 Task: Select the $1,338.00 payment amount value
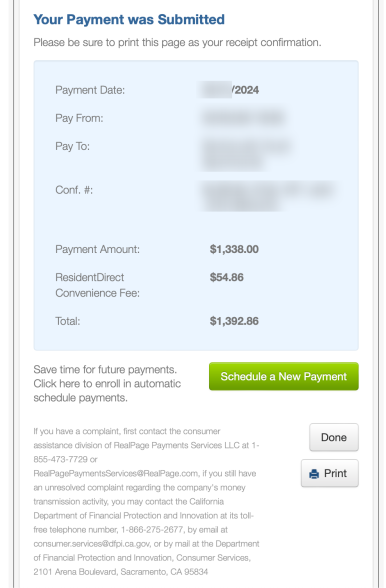coord(234,249)
